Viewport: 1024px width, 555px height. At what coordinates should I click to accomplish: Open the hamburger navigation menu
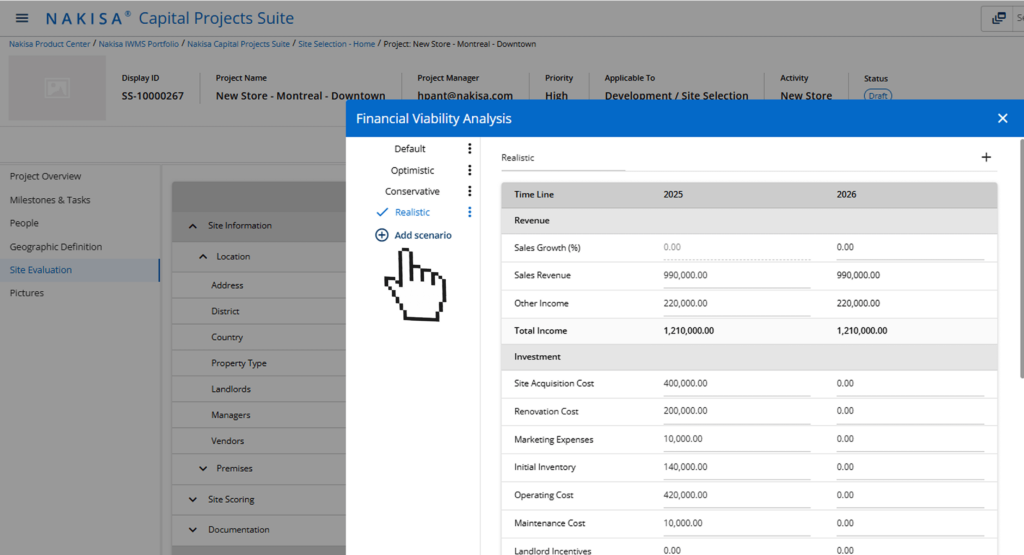22,18
